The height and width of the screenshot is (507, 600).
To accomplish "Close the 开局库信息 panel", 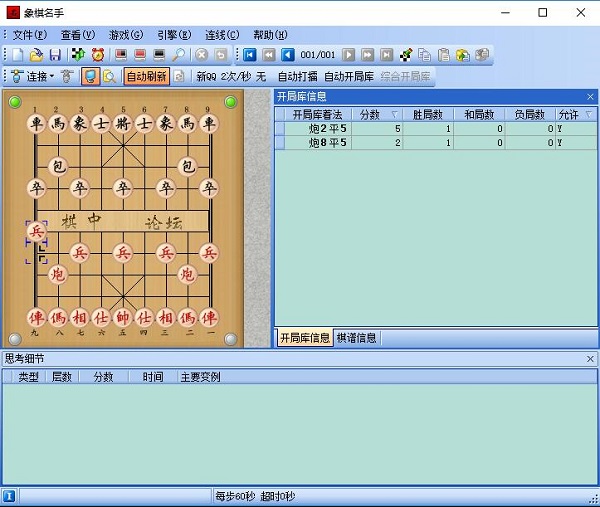I will click(590, 97).
